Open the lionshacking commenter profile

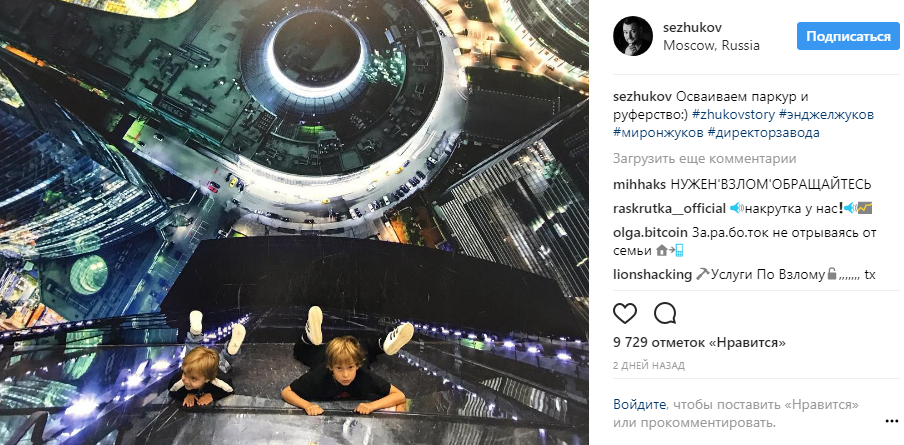click(x=653, y=275)
